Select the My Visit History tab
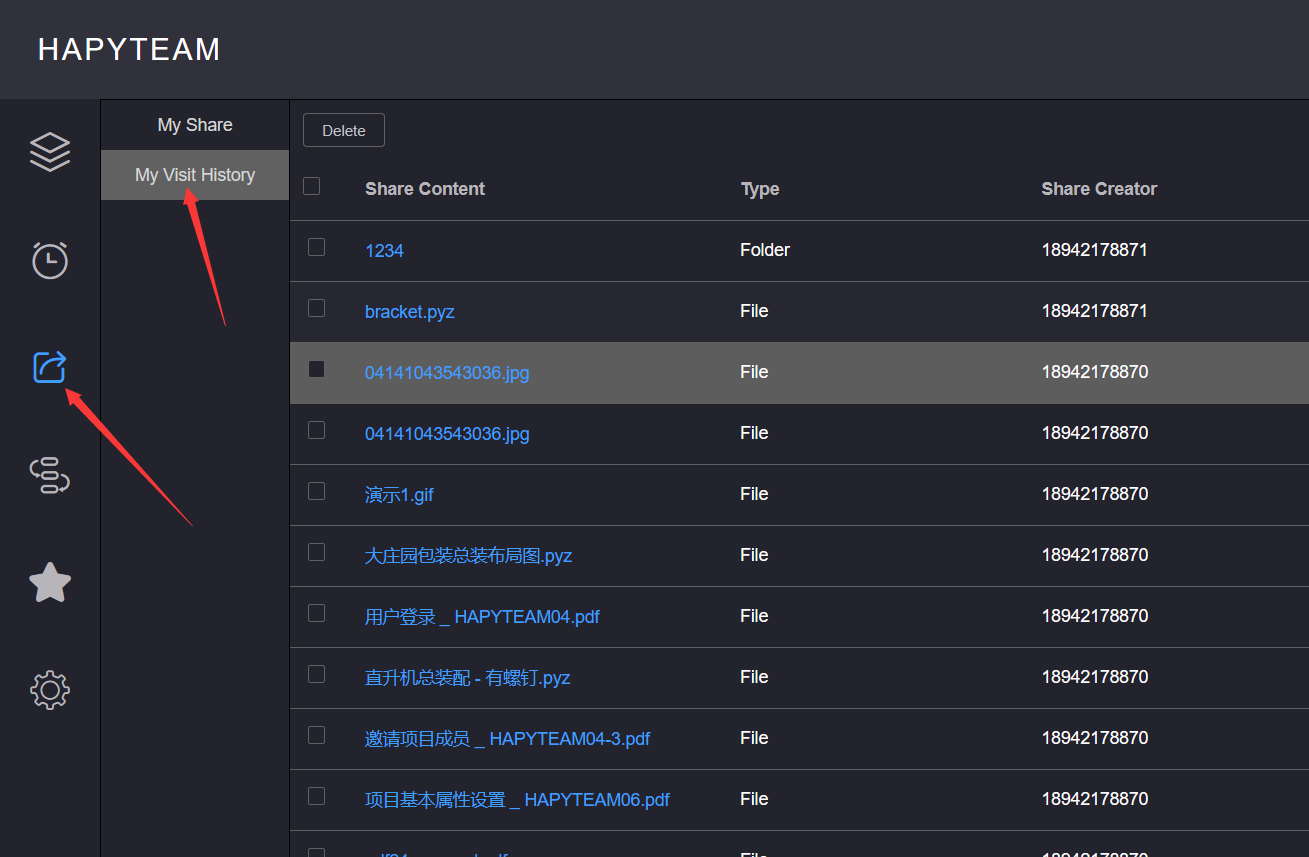Screen dimensions: 1309x857 coord(195,175)
